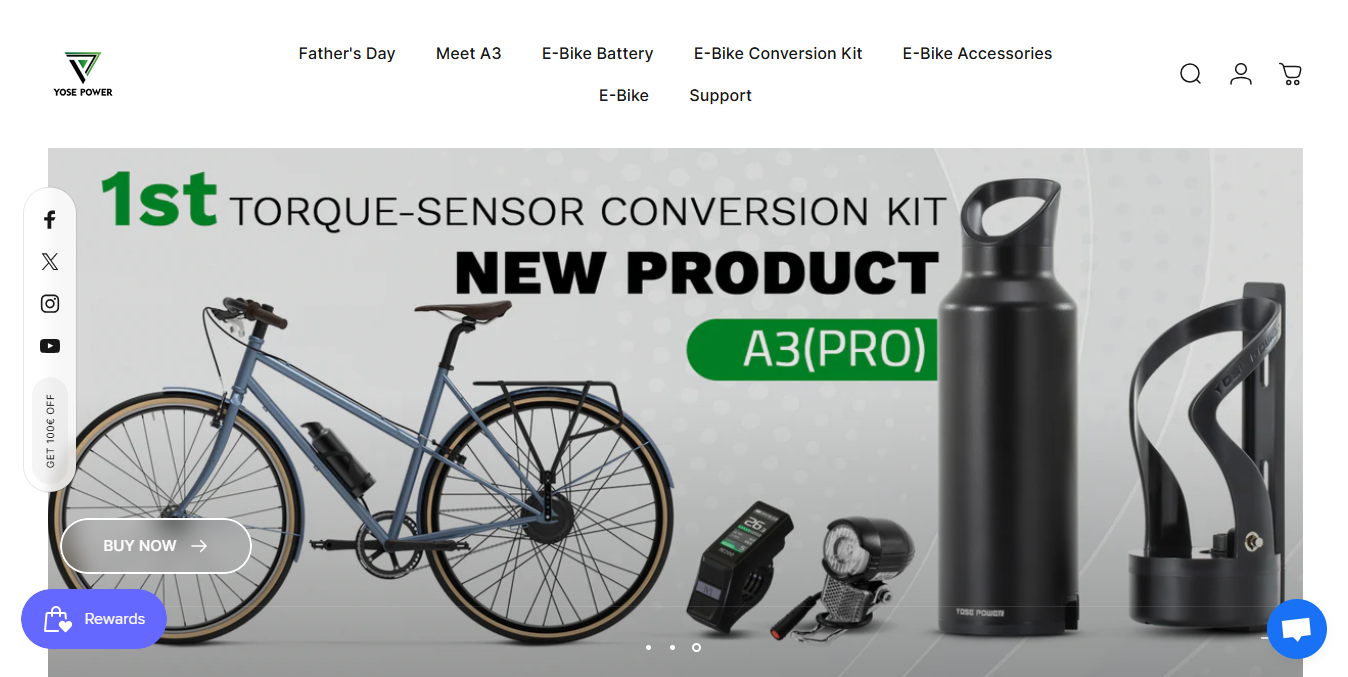Open the Meet A3 menu item
Screen dimensions: 1348x677
pos(469,54)
